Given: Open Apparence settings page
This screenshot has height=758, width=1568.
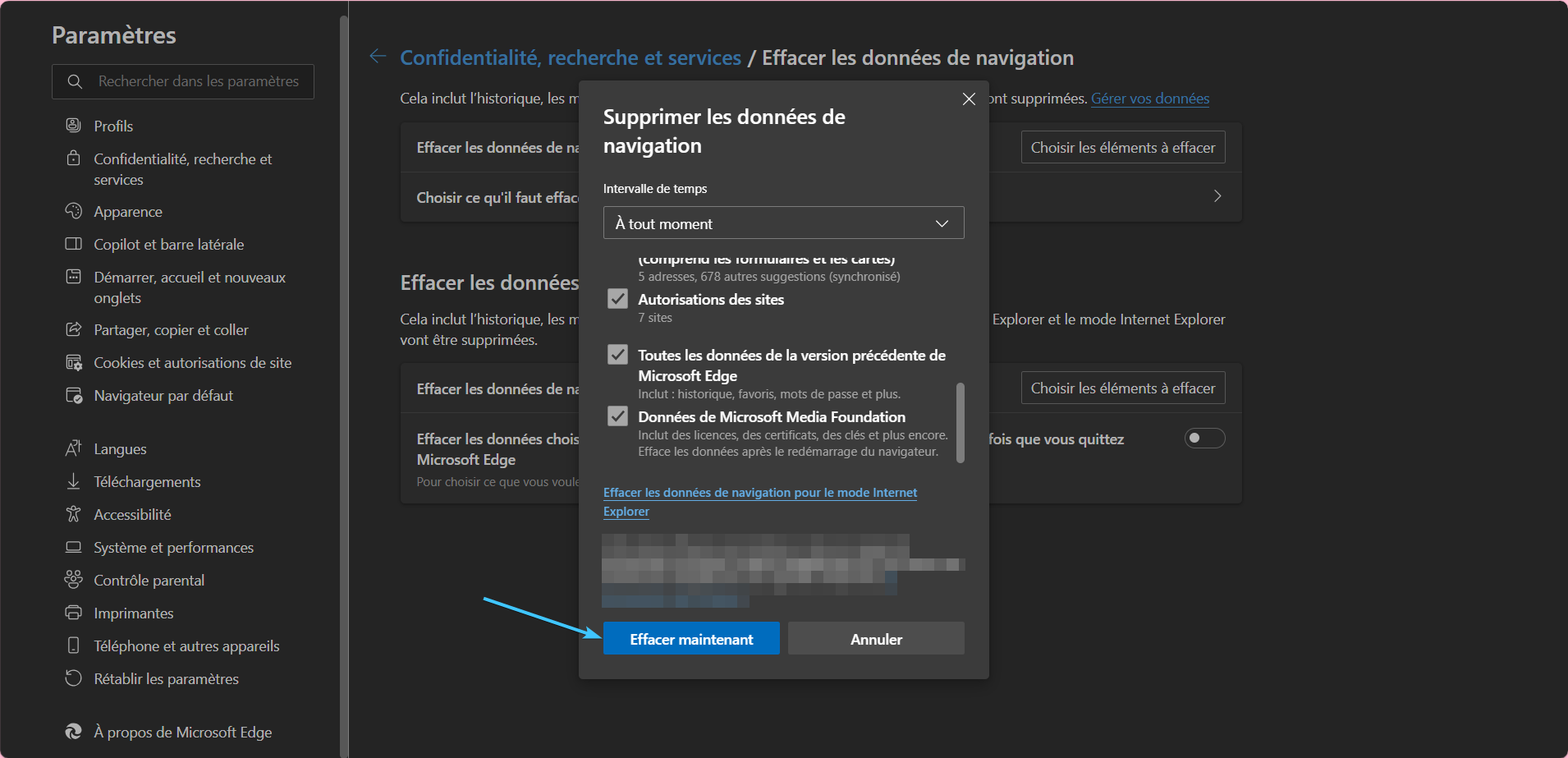Looking at the screenshot, I should tap(128, 212).
